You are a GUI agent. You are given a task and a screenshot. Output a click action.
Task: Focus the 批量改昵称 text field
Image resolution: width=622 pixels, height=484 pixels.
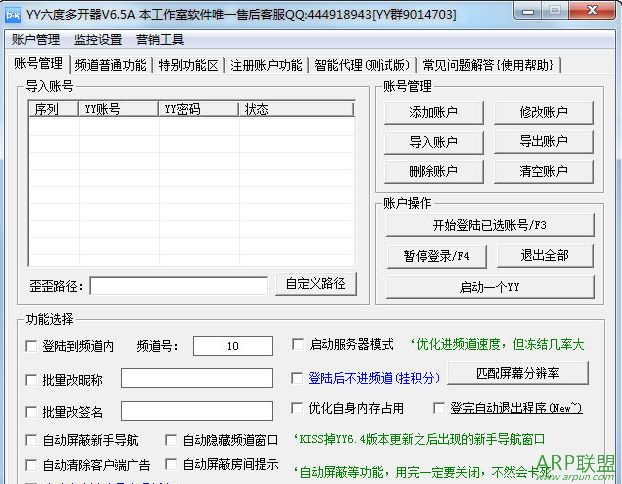tap(197, 378)
